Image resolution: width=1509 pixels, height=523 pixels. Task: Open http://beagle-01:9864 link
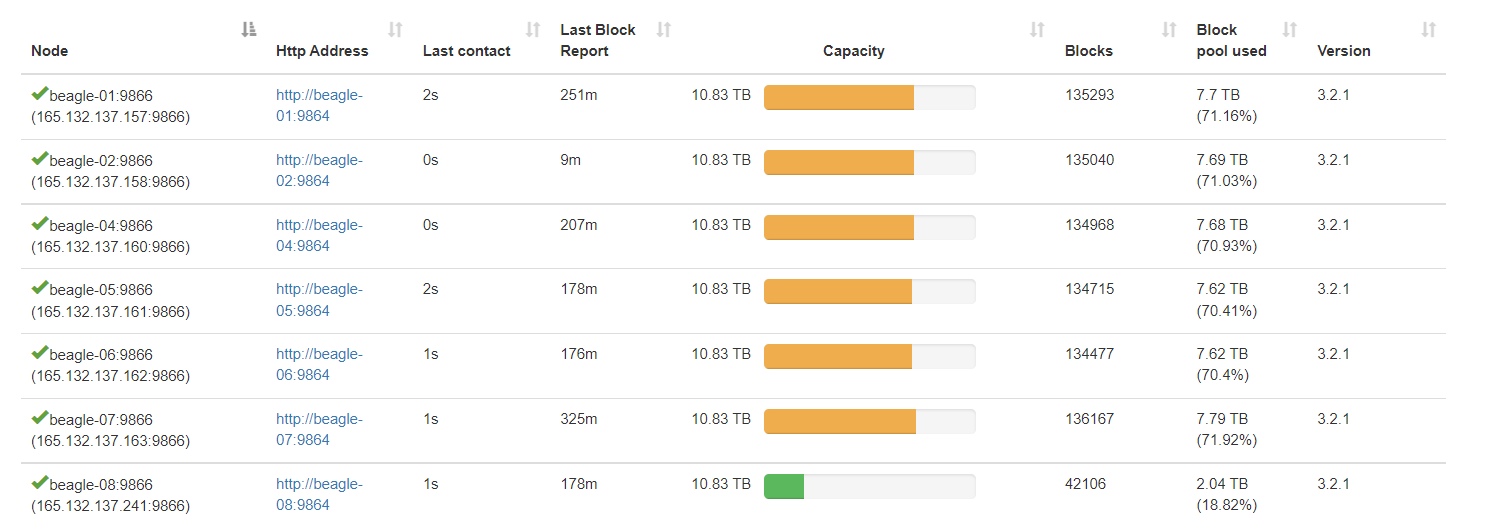(x=319, y=106)
